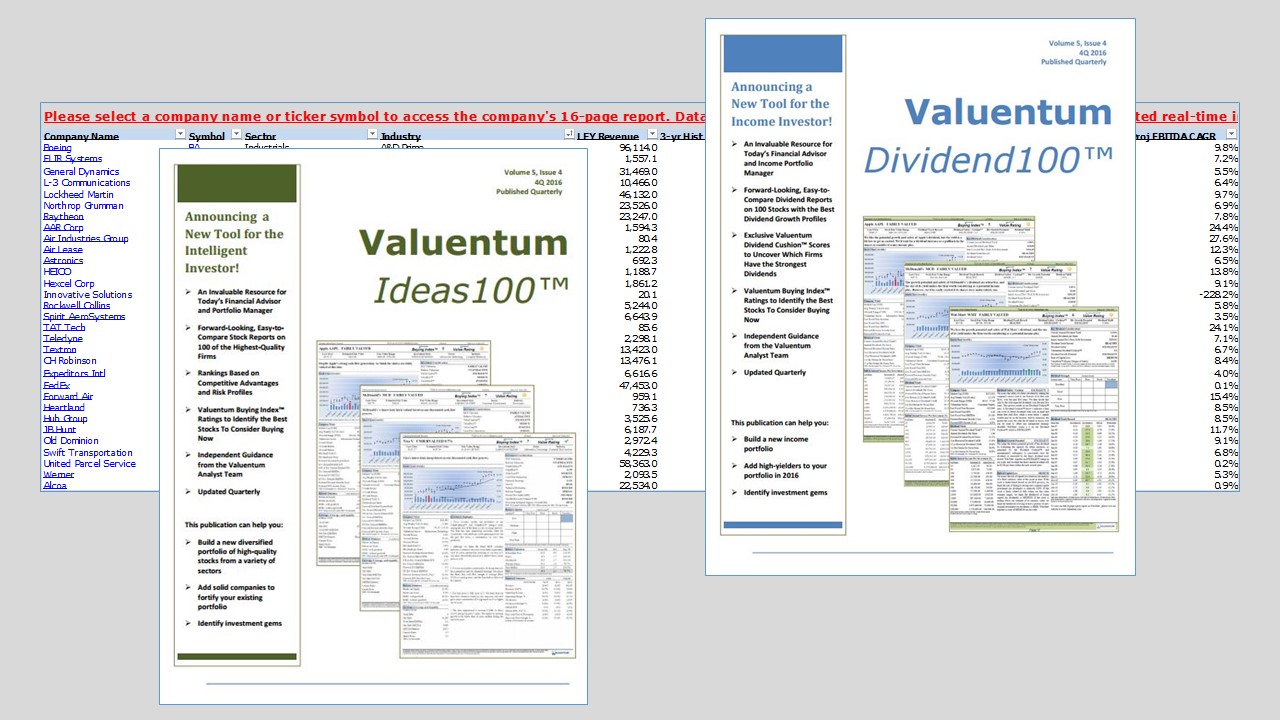Open the Raytheon report link
1280x720 pixels.
(63, 216)
